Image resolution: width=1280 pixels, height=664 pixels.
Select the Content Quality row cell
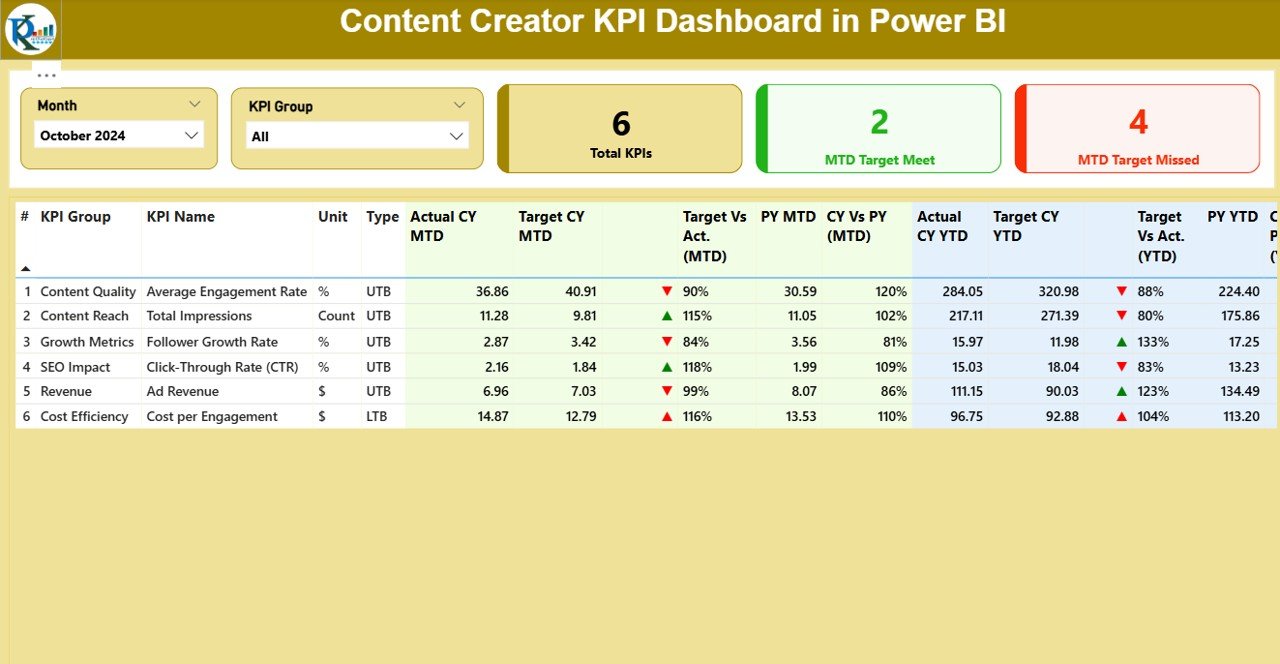(88, 292)
